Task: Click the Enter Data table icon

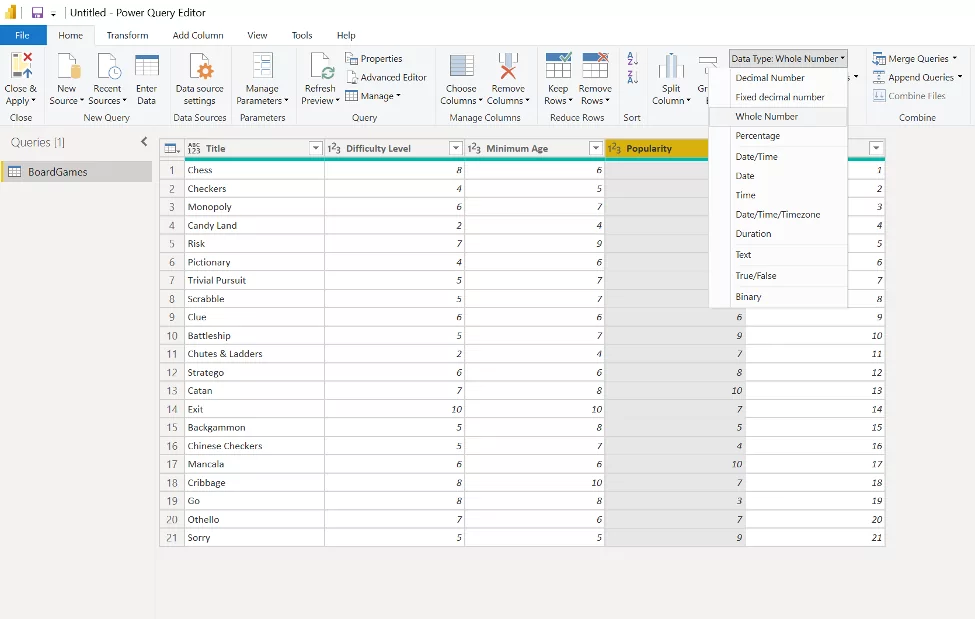Action: coord(146,66)
